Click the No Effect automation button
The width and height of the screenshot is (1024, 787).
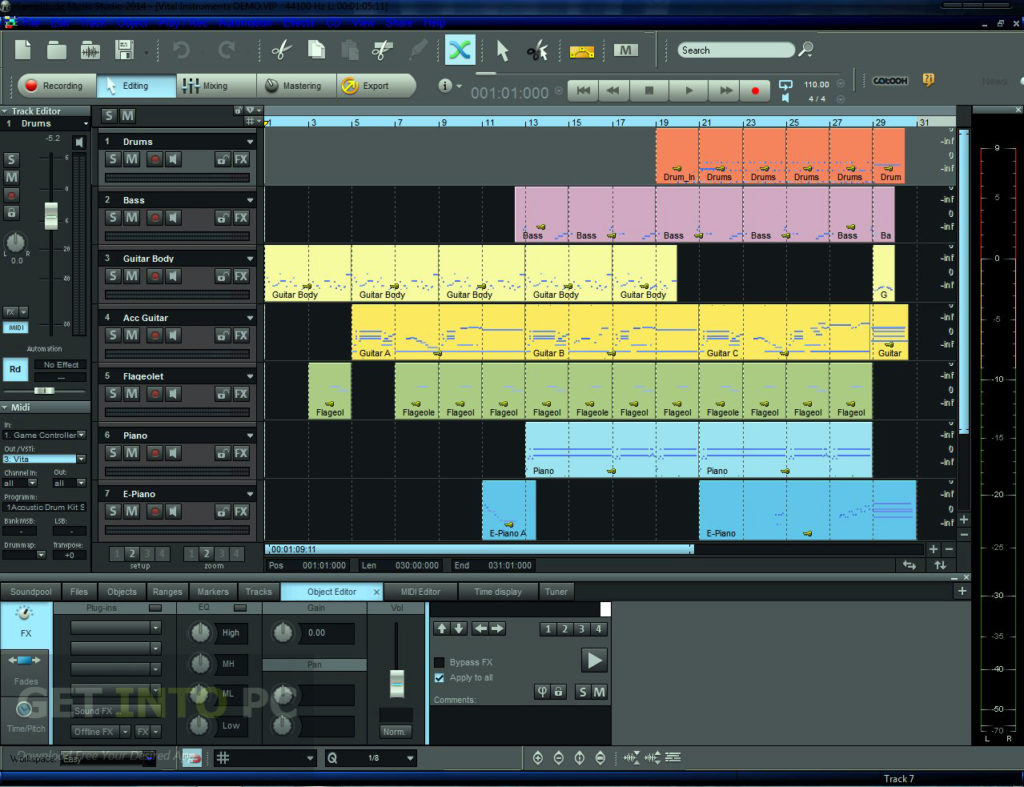[61, 365]
